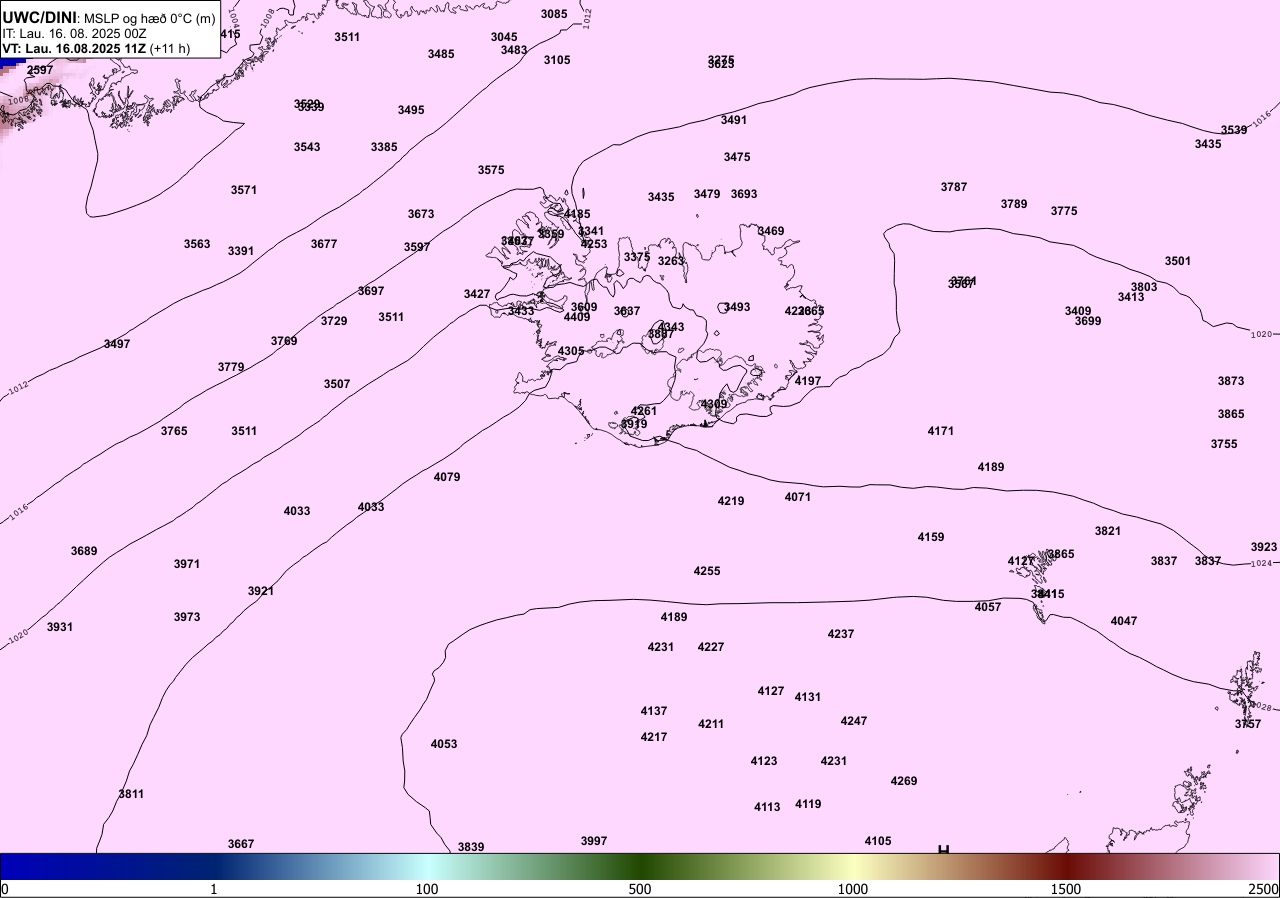Click the height value 3973
The width and height of the screenshot is (1280, 898).
187,617
